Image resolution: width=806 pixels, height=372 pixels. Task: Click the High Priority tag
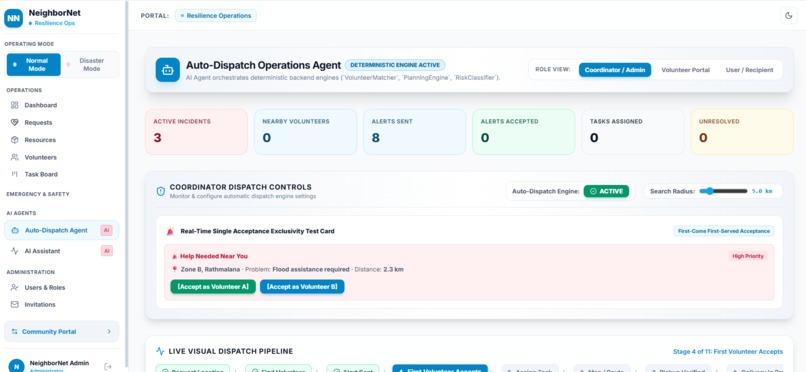[748, 256]
